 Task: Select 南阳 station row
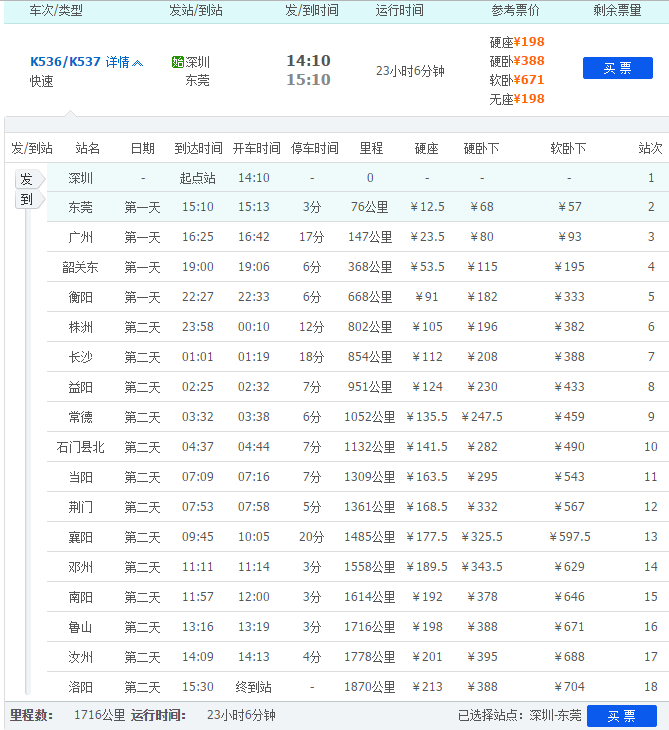point(358,597)
